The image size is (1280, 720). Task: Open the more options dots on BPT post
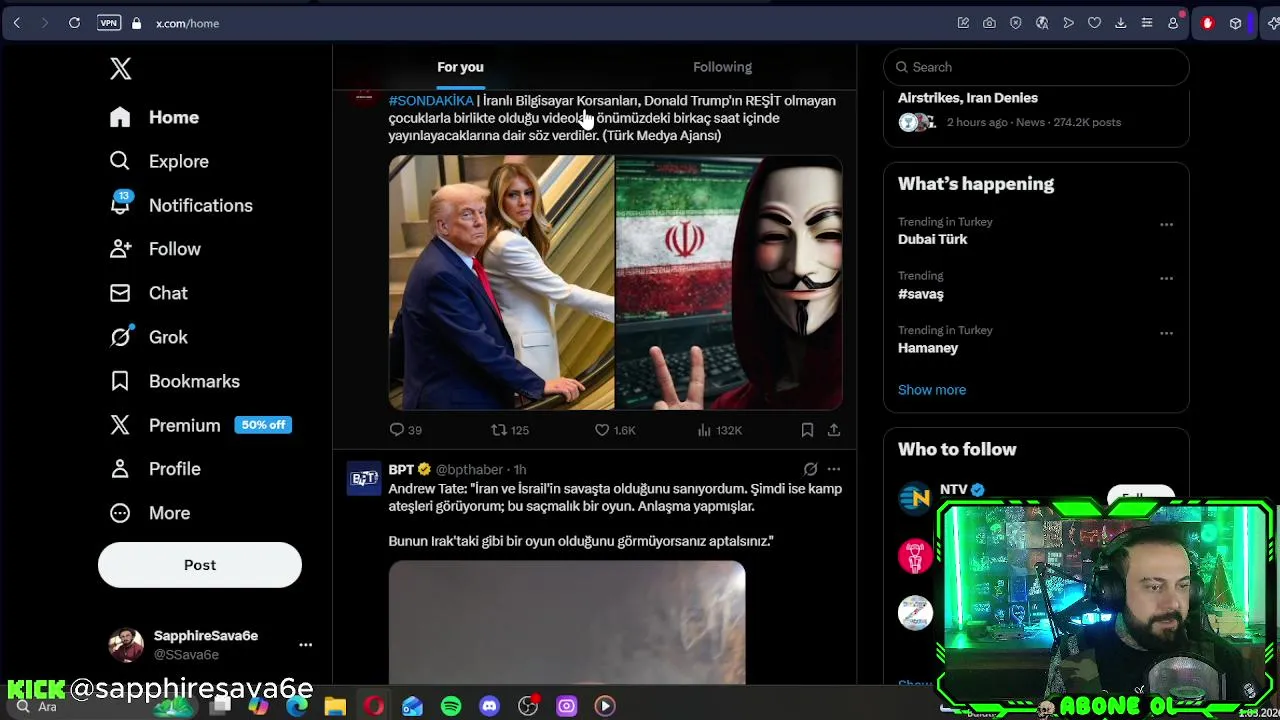pyautogui.click(x=834, y=469)
